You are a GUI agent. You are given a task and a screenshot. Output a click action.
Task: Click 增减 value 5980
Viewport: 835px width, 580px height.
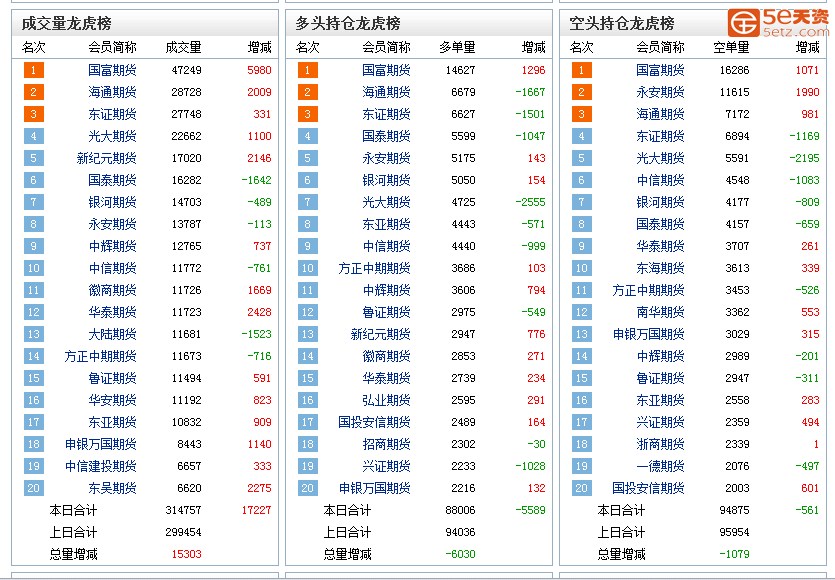pyautogui.click(x=259, y=70)
